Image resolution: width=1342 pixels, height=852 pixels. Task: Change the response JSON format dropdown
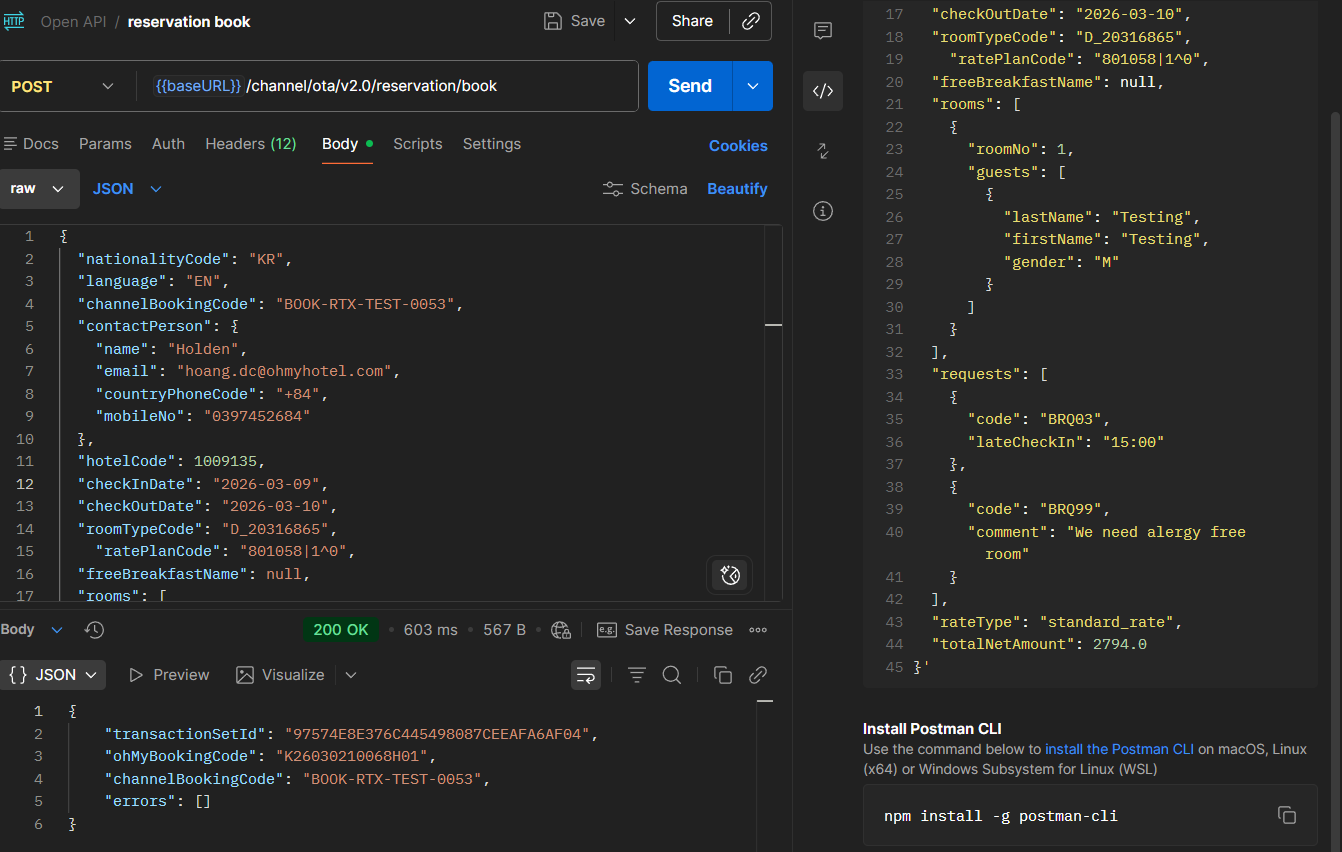54,675
